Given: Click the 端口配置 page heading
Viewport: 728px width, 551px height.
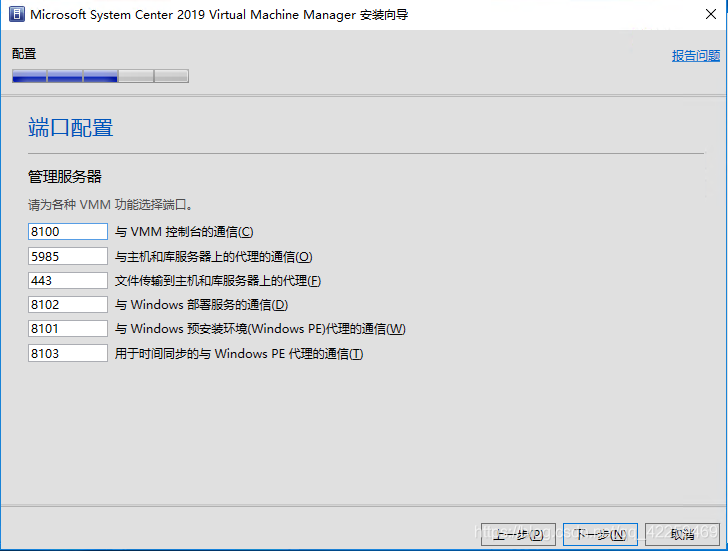Looking at the screenshot, I should (x=71, y=128).
